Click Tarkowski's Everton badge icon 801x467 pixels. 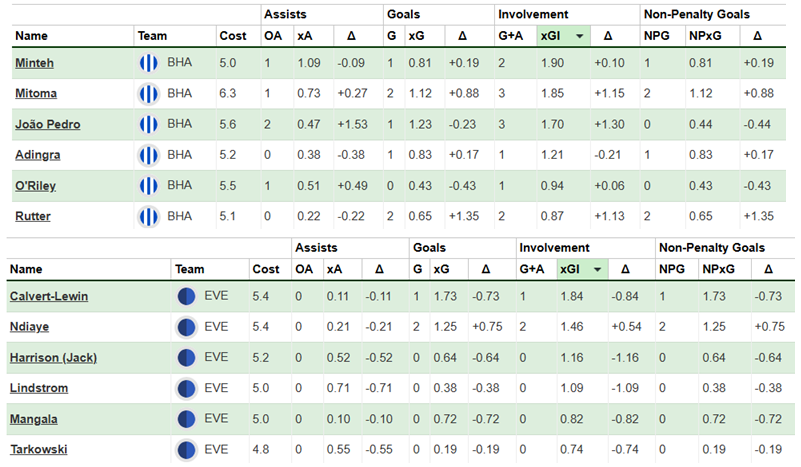coord(185,450)
